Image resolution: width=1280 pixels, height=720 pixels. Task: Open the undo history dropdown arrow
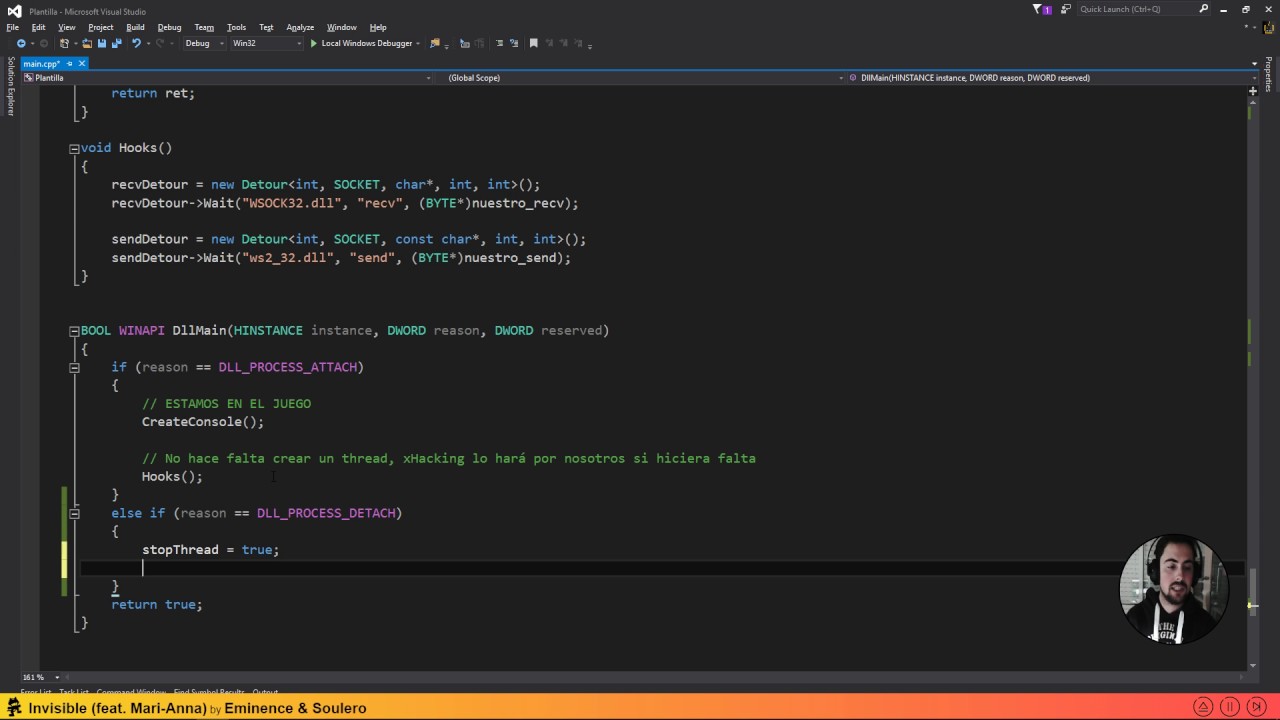pyautogui.click(x=148, y=43)
